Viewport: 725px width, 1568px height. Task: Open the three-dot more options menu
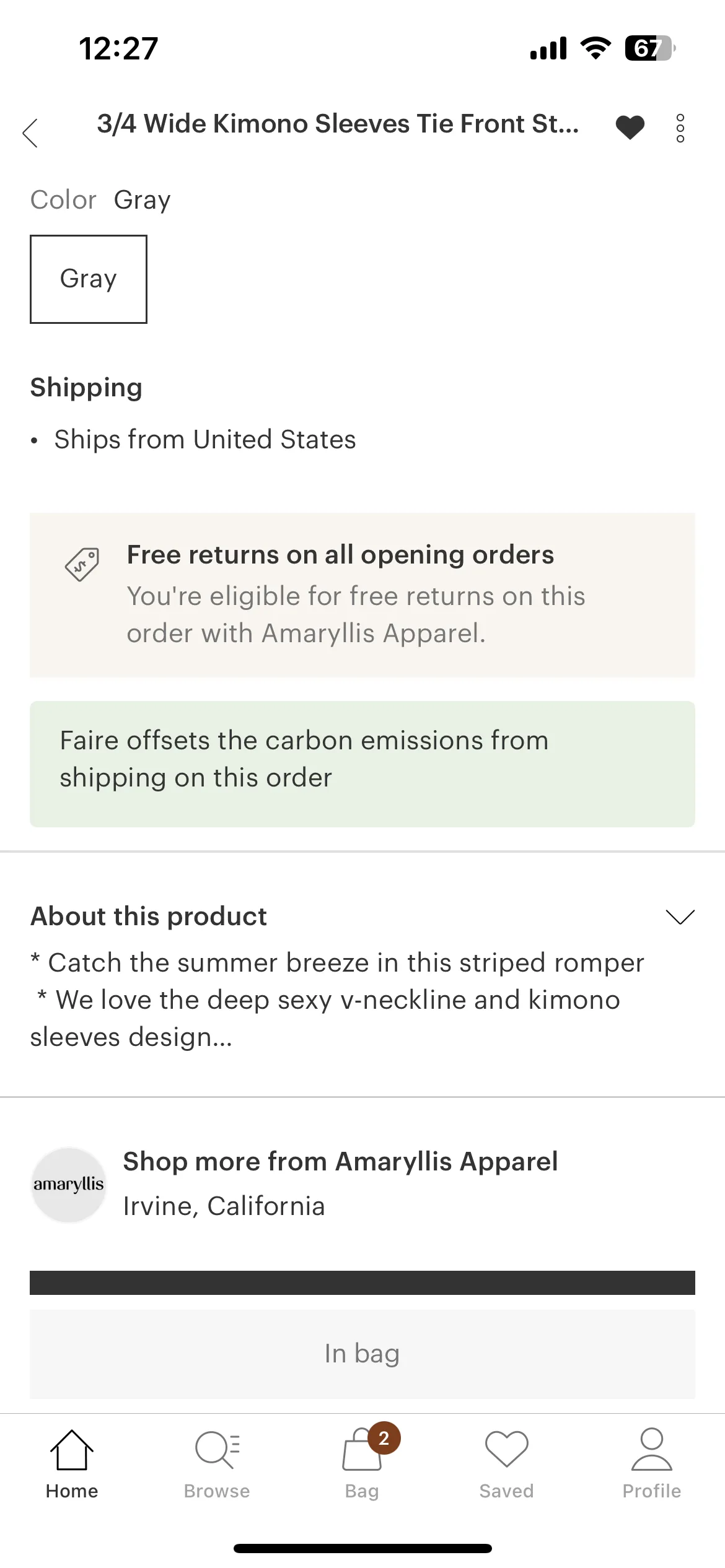pyautogui.click(x=680, y=128)
